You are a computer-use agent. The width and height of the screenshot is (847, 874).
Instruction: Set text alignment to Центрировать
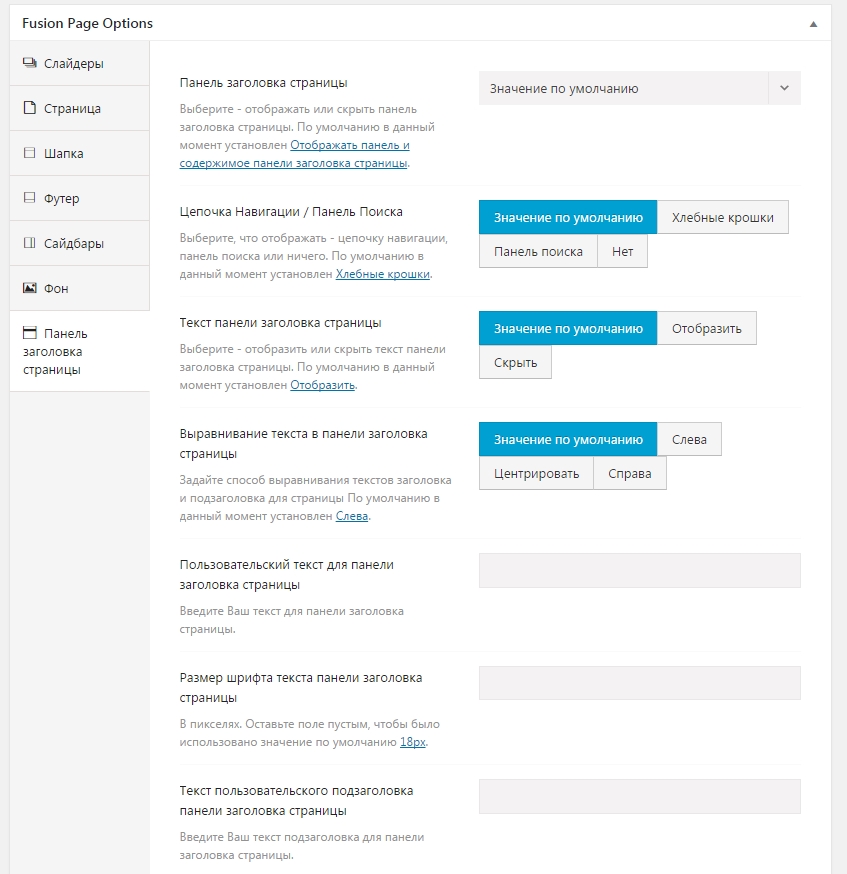click(536, 473)
